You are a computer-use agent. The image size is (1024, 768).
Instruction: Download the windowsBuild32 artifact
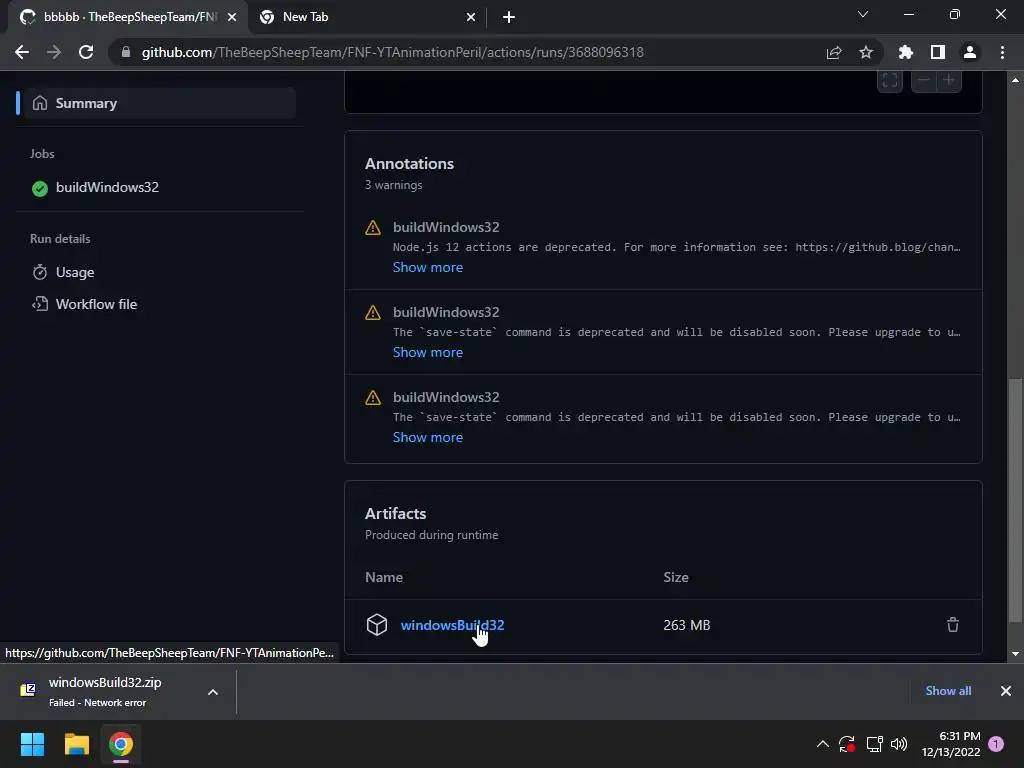point(452,625)
